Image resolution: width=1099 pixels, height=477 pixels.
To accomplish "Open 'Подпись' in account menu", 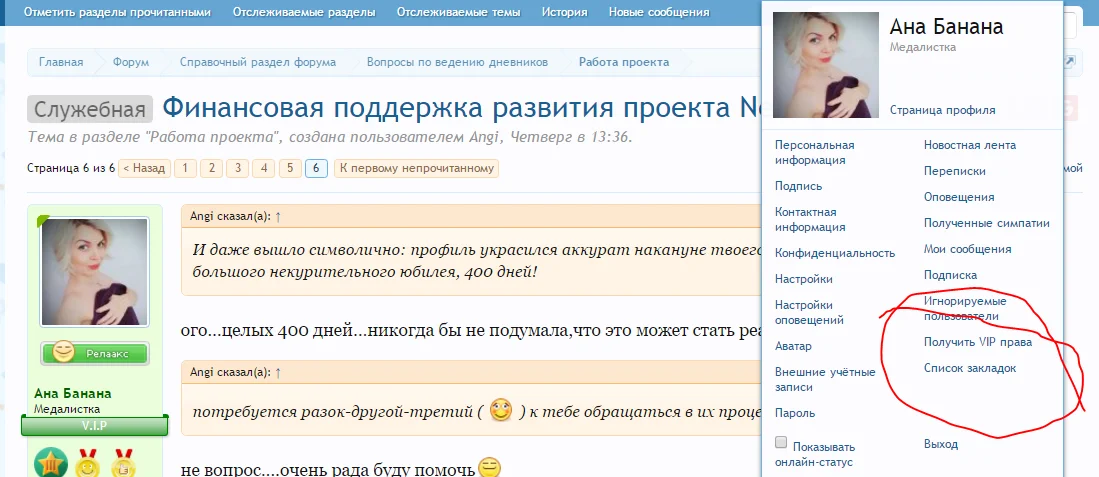I will 798,186.
